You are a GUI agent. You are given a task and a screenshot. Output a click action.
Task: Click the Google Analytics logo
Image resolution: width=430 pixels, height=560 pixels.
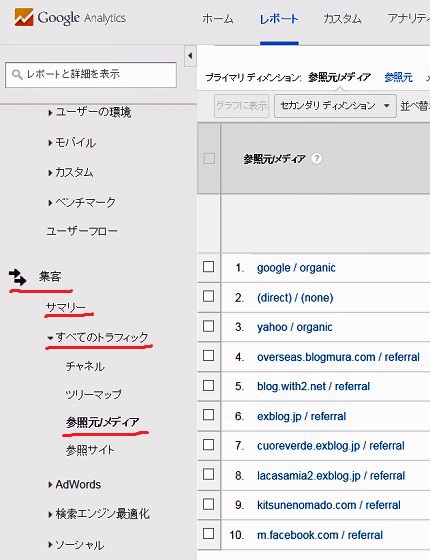coord(70,18)
